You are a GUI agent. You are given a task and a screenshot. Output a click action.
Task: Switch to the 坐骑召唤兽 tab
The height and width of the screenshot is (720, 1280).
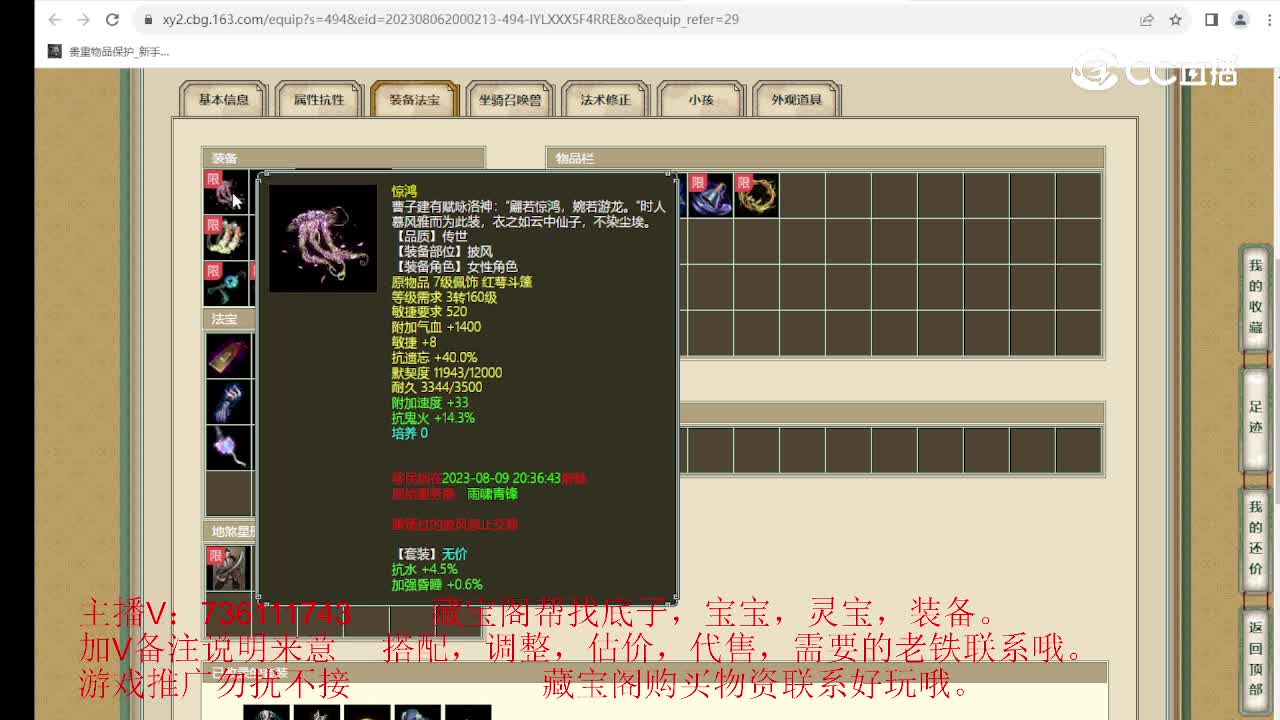click(509, 97)
